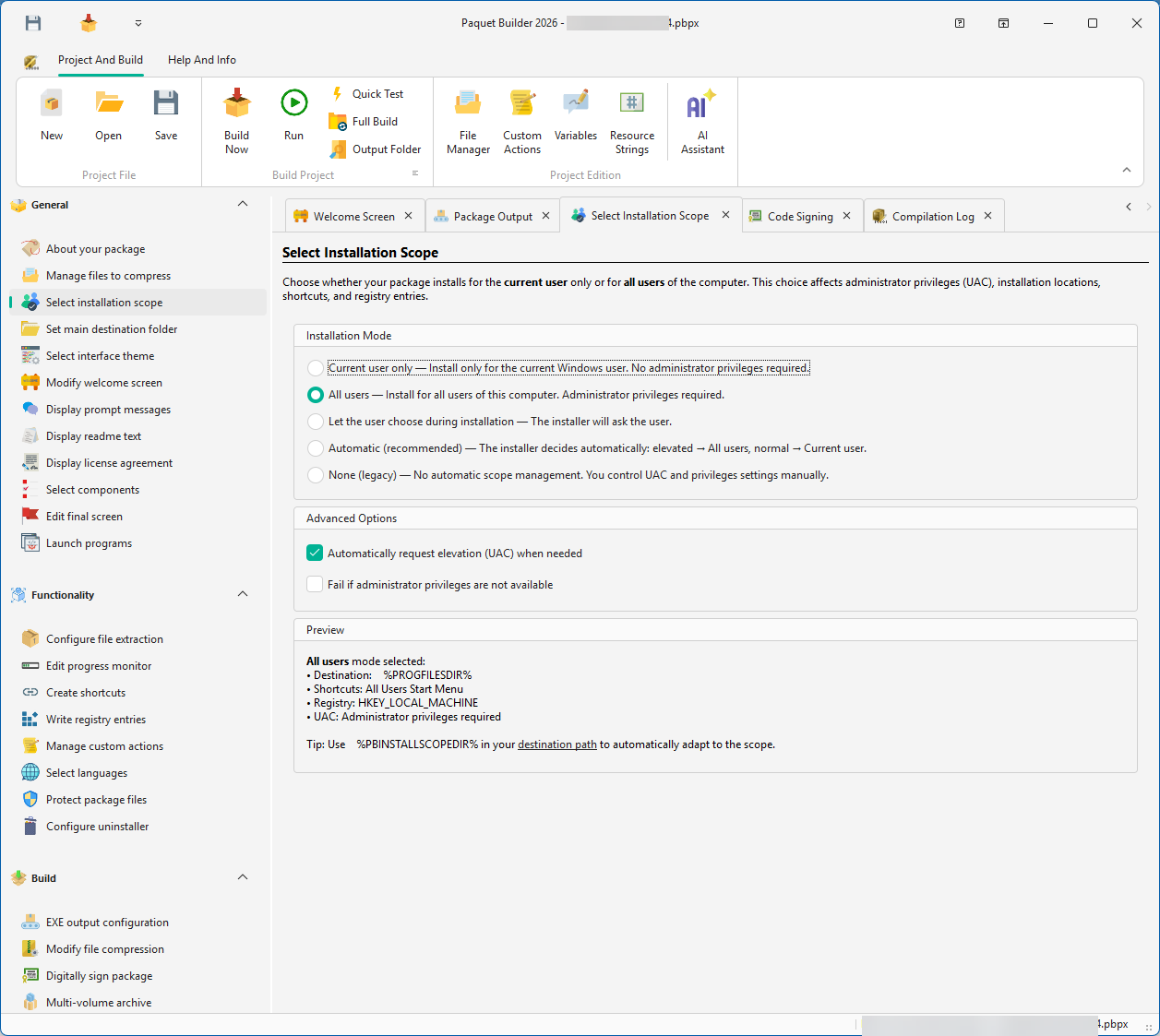Open Write registry entries in sidebar
The image size is (1160, 1036).
pyautogui.click(x=96, y=720)
